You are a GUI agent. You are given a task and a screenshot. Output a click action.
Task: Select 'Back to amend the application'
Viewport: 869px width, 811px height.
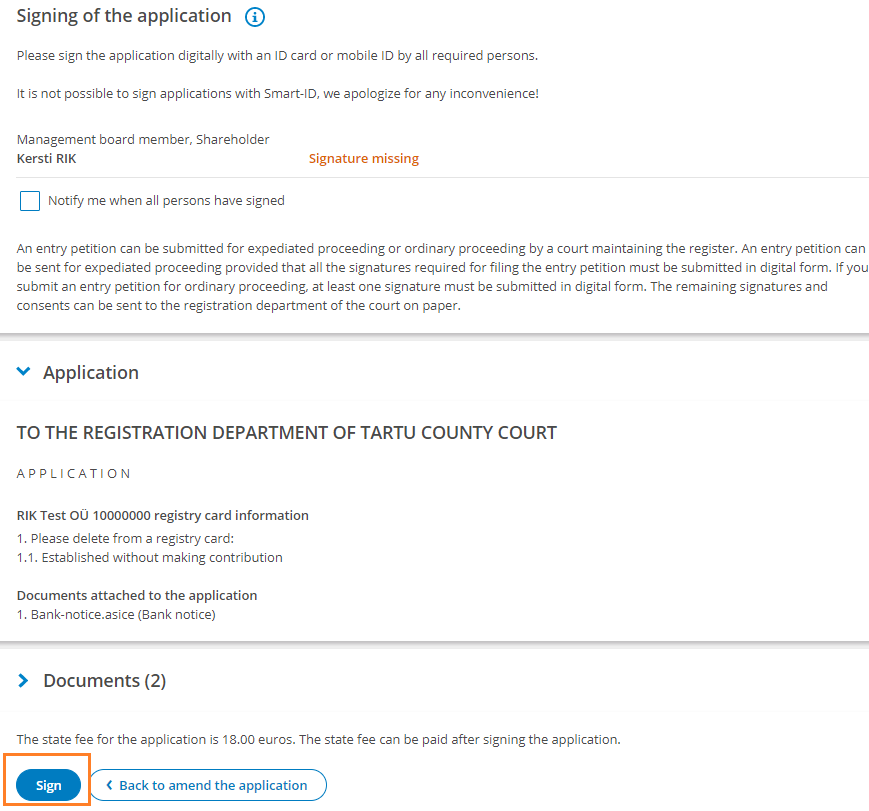(x=208, y=785)
